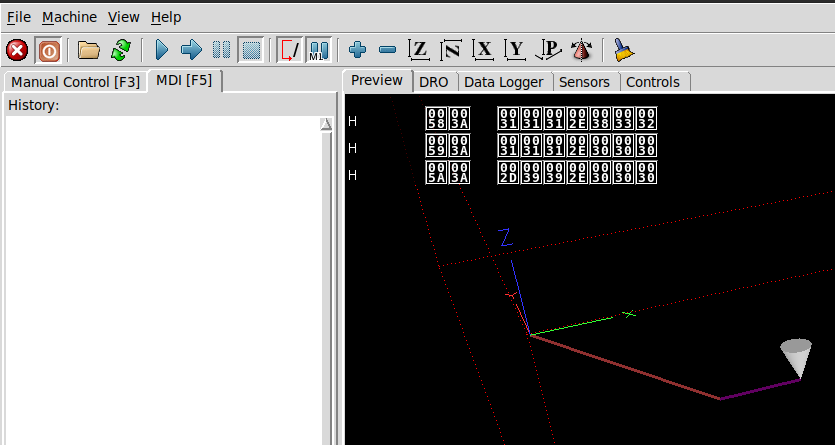Open the View menu
Screen dimensions: 835x445
[124, 17]
